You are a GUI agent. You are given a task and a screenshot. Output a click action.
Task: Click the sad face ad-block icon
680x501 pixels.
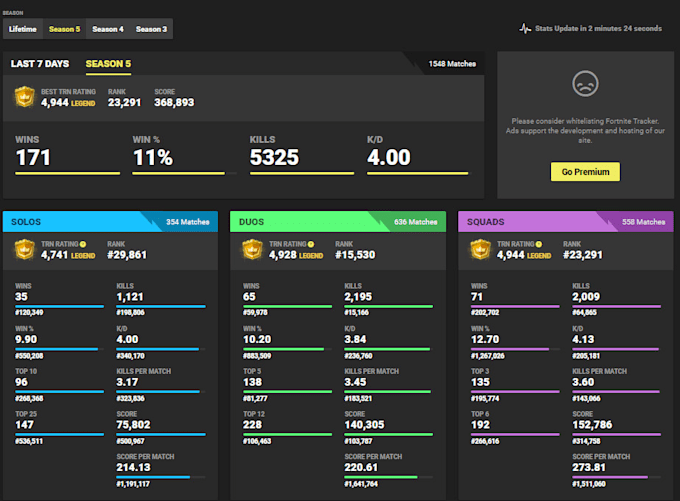click(x=585, y=84)
